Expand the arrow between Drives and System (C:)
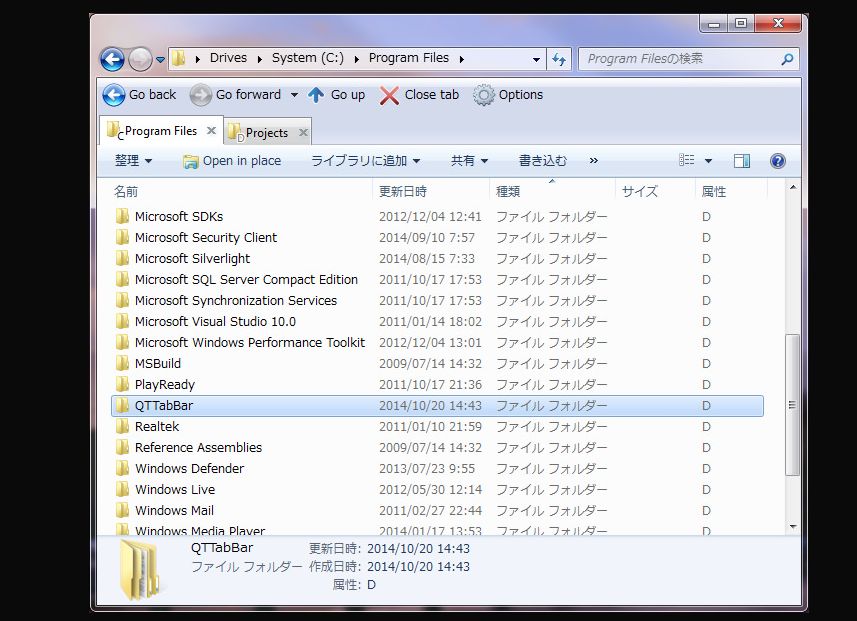Viewport: 857px width, 621px height. pyautogui.click(x=260, y=59)
